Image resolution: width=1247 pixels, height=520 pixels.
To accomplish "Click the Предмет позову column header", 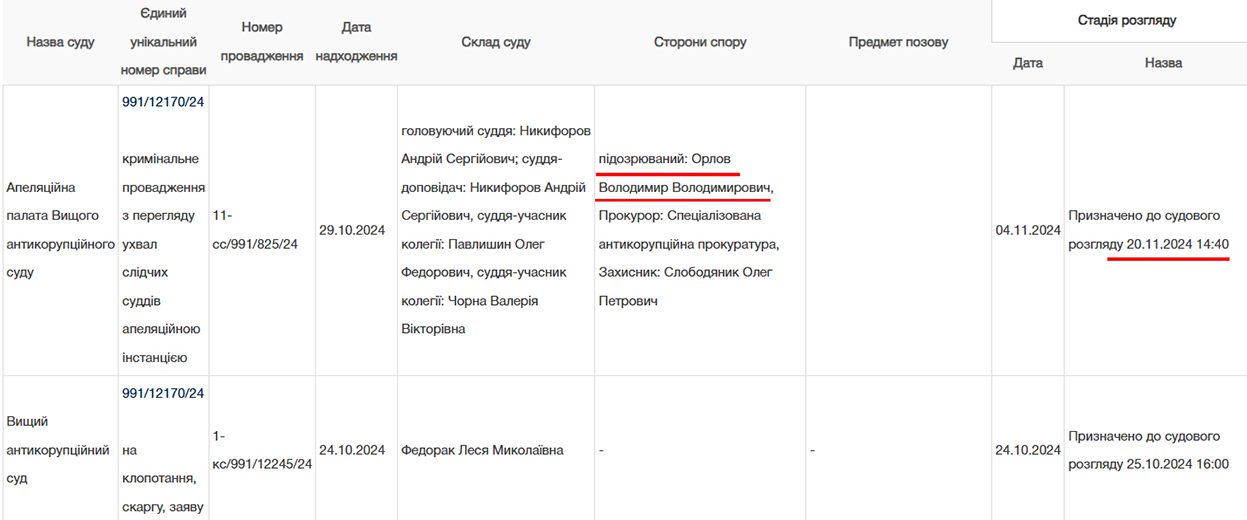I will click(898, 42).
